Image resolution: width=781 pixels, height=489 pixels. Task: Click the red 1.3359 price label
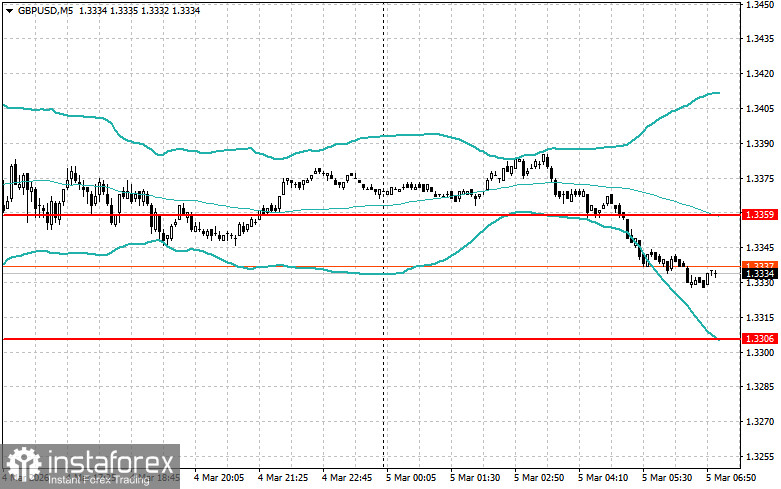(x=759, y=215)
